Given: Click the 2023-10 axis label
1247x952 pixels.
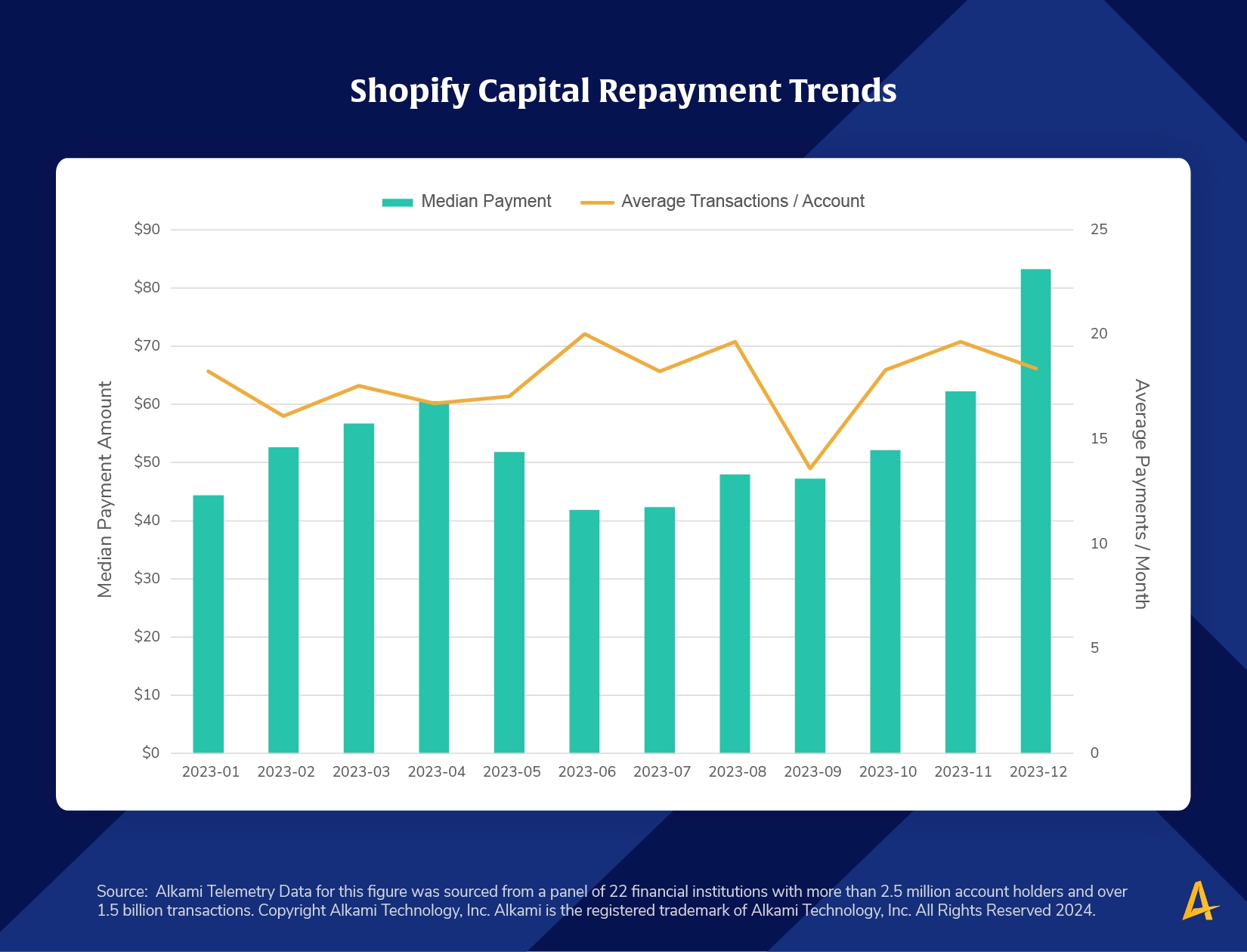Looking at the screenshot, I should click(x=888, y=772).
